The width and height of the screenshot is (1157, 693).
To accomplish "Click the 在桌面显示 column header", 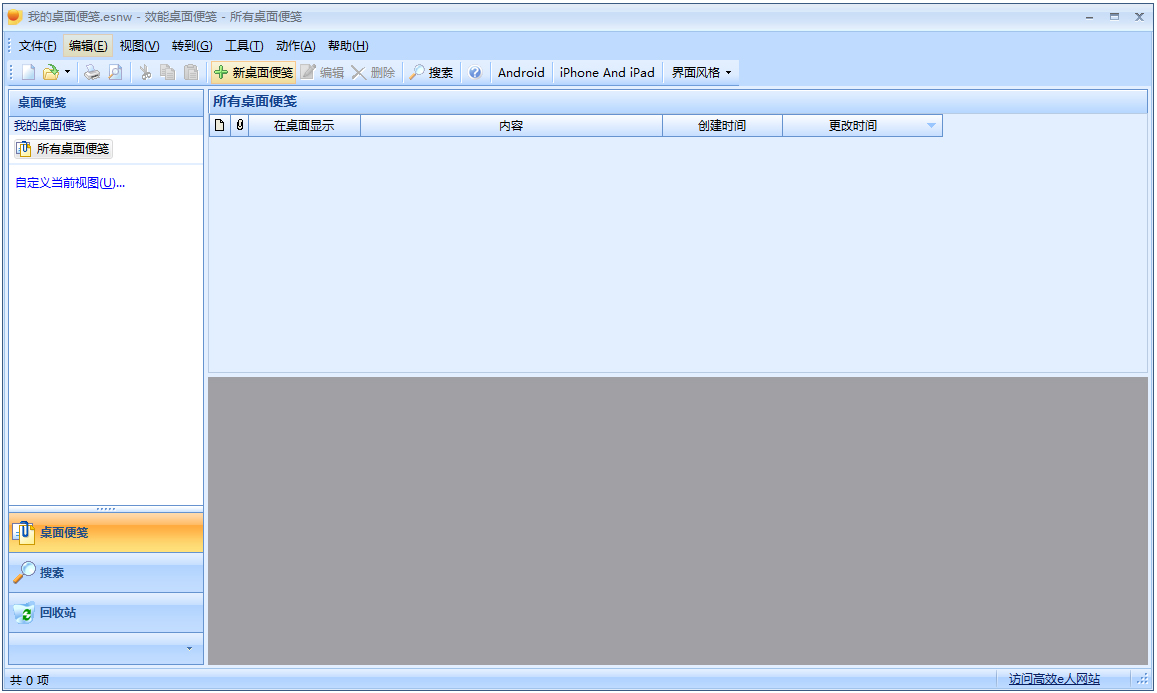I will [304, 125].
